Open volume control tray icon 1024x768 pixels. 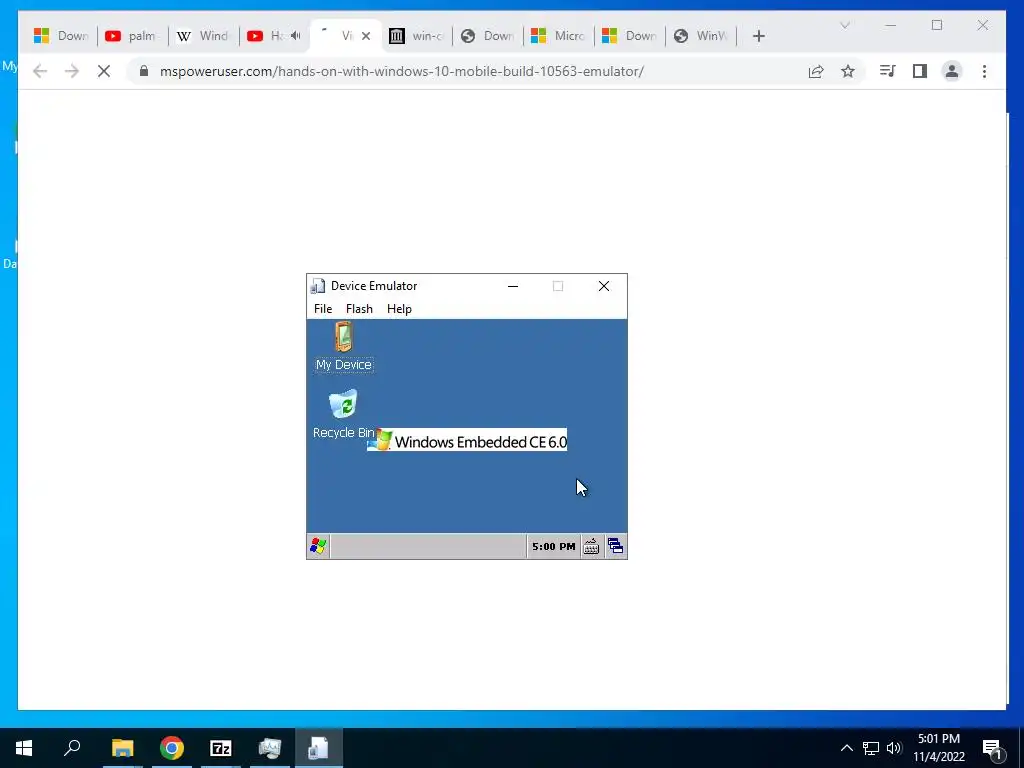(894, 748)
